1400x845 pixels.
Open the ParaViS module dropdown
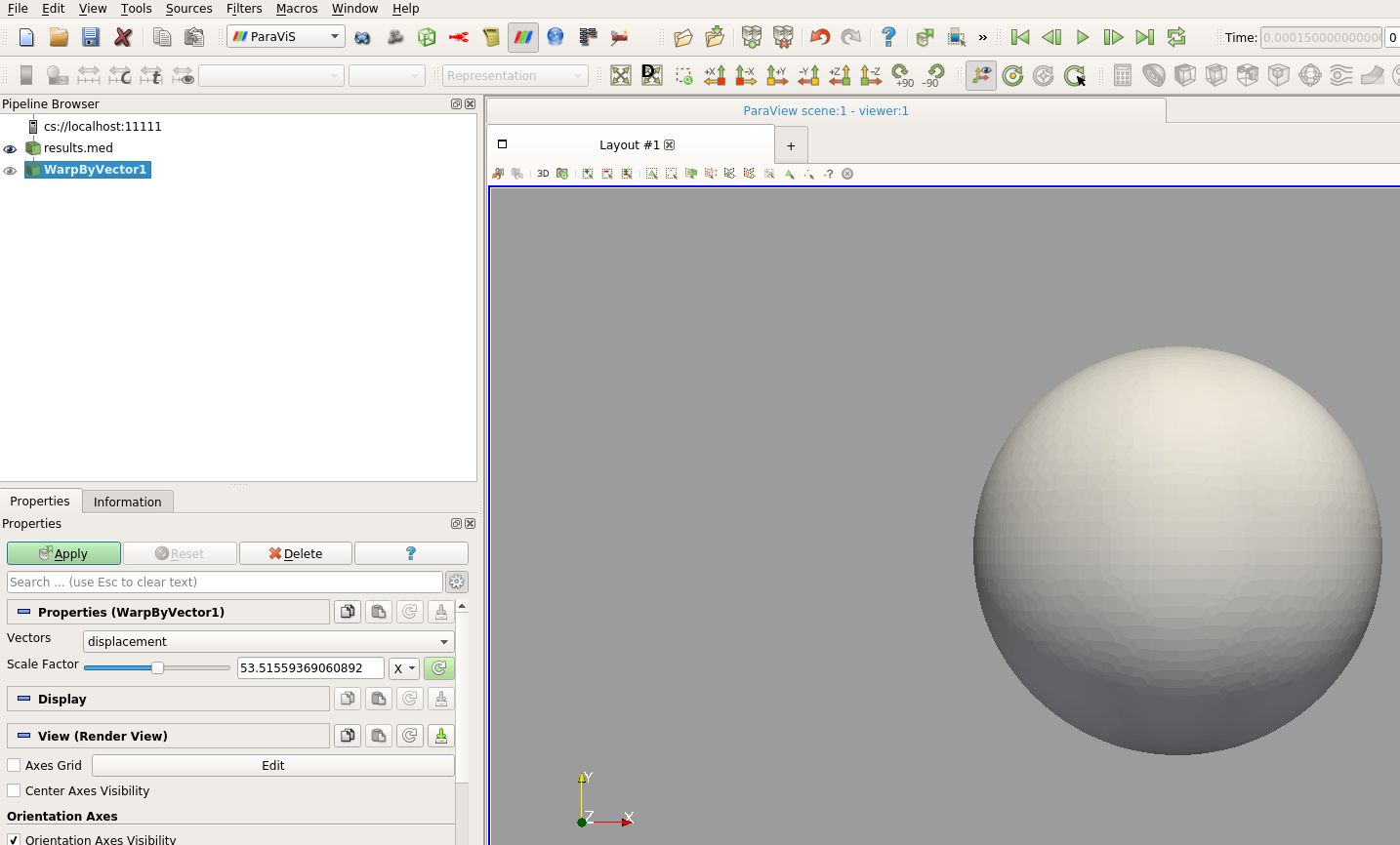(x=286, y=37)
